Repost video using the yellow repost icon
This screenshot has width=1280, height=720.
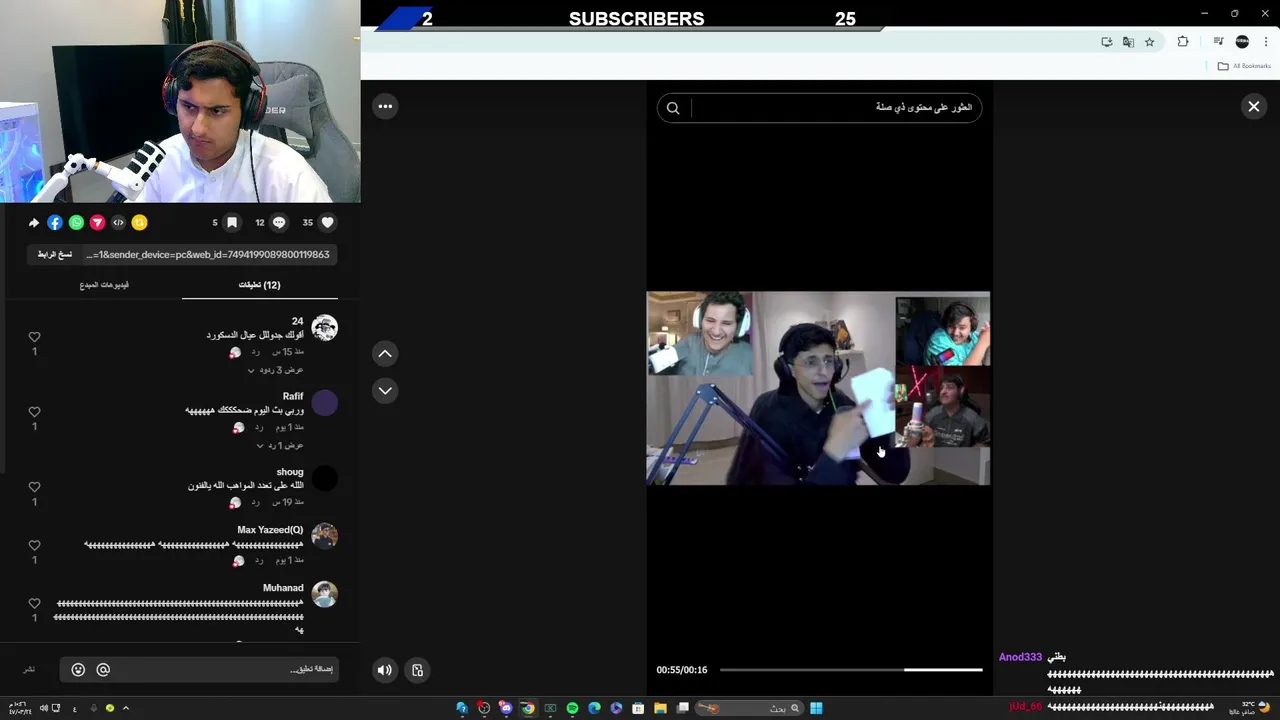pos(140,223)
